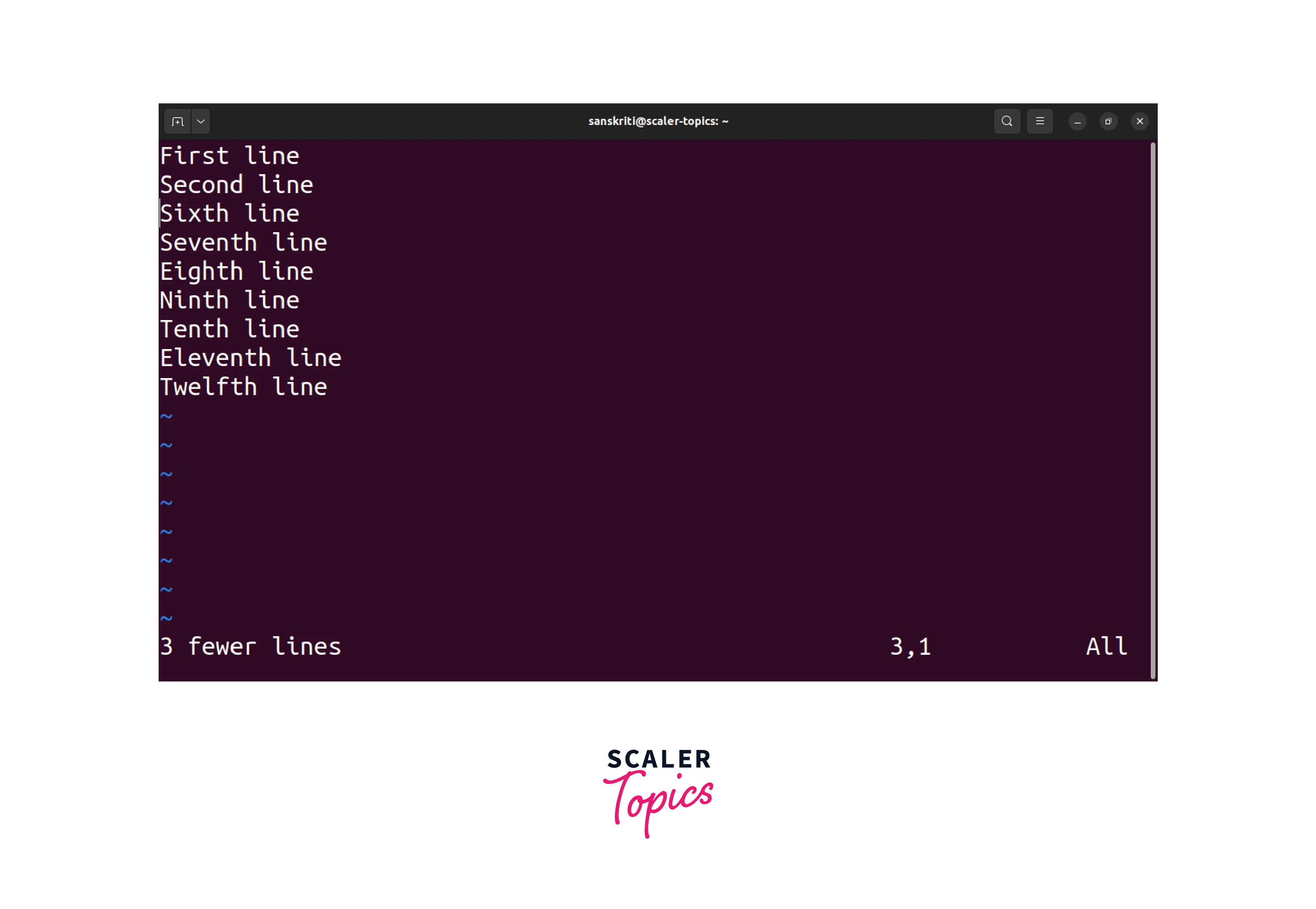Toggle the menu bar visibility
The width and height of the screenshot is (1316, 909).
[x=1040, y=122]
